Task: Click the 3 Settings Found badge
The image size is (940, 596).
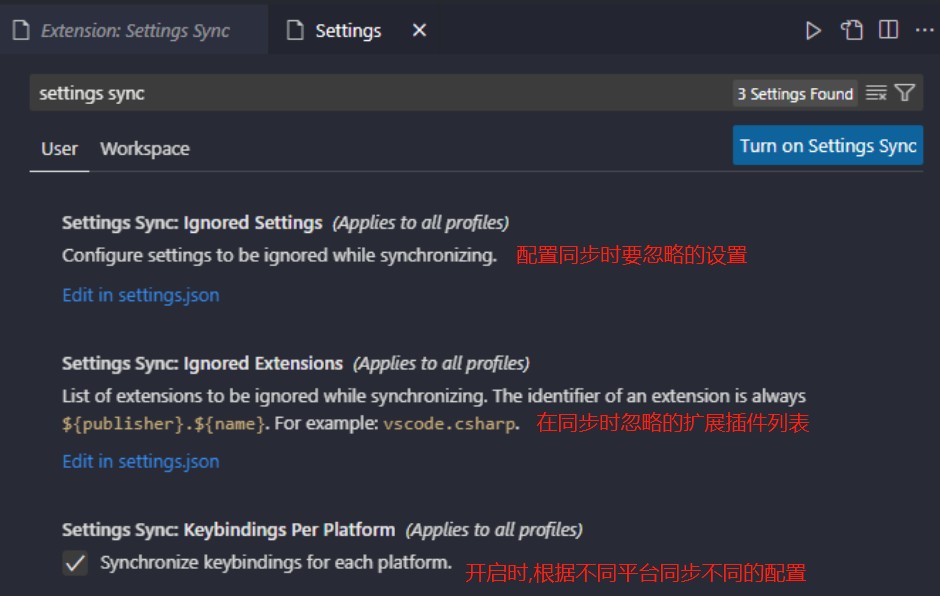Action: click(x=795, y=94)
